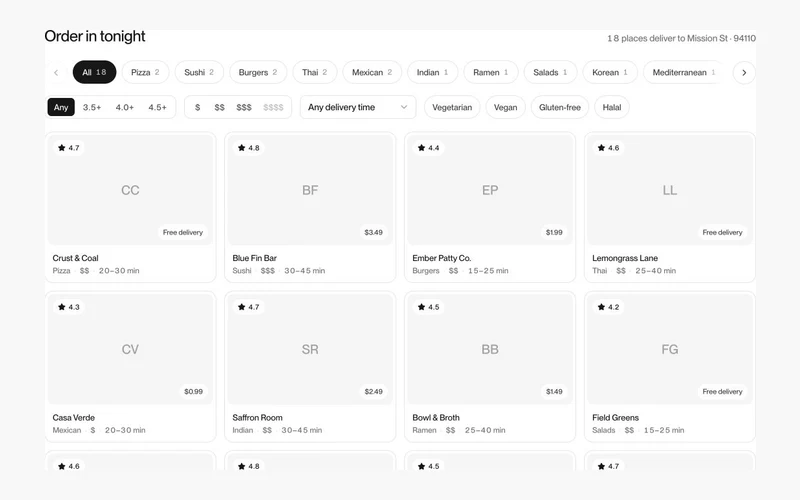This screenshot has width=800, height=500.
Task: Click the left chevron in cuisine row
Action: pyautogui.click(x=56, y=72)
